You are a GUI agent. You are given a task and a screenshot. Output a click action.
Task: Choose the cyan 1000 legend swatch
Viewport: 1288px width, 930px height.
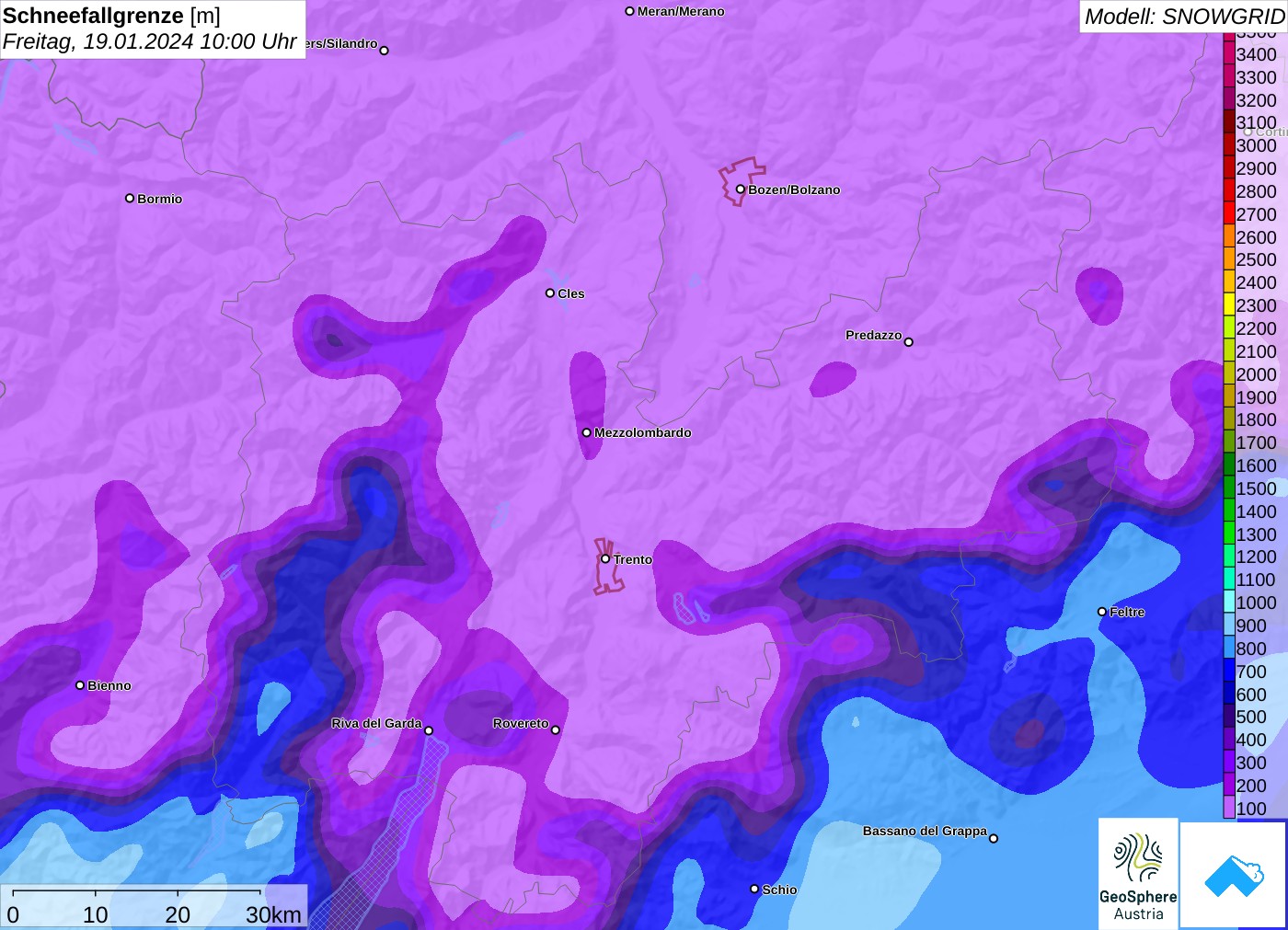(x=1229, y=603)
